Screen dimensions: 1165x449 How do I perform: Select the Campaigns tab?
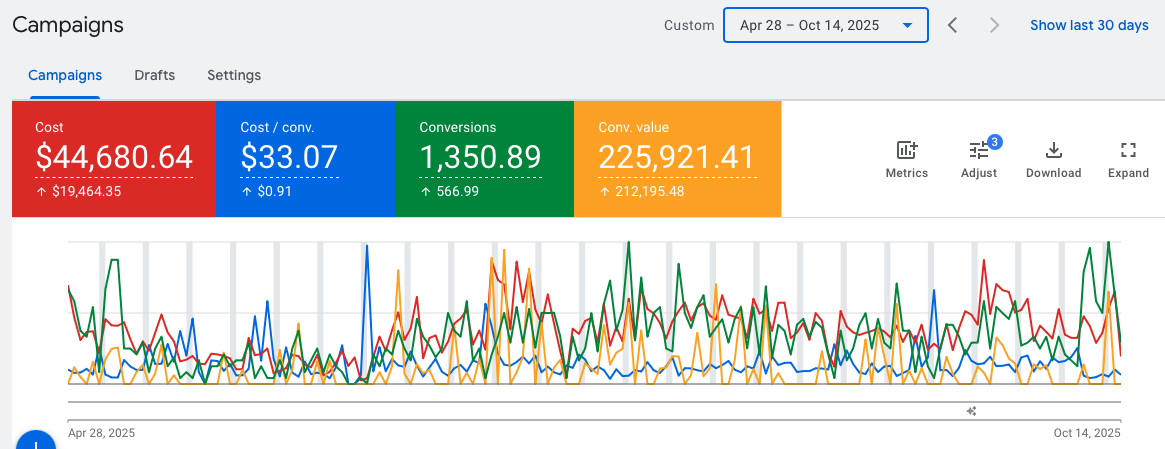point(65,75)
